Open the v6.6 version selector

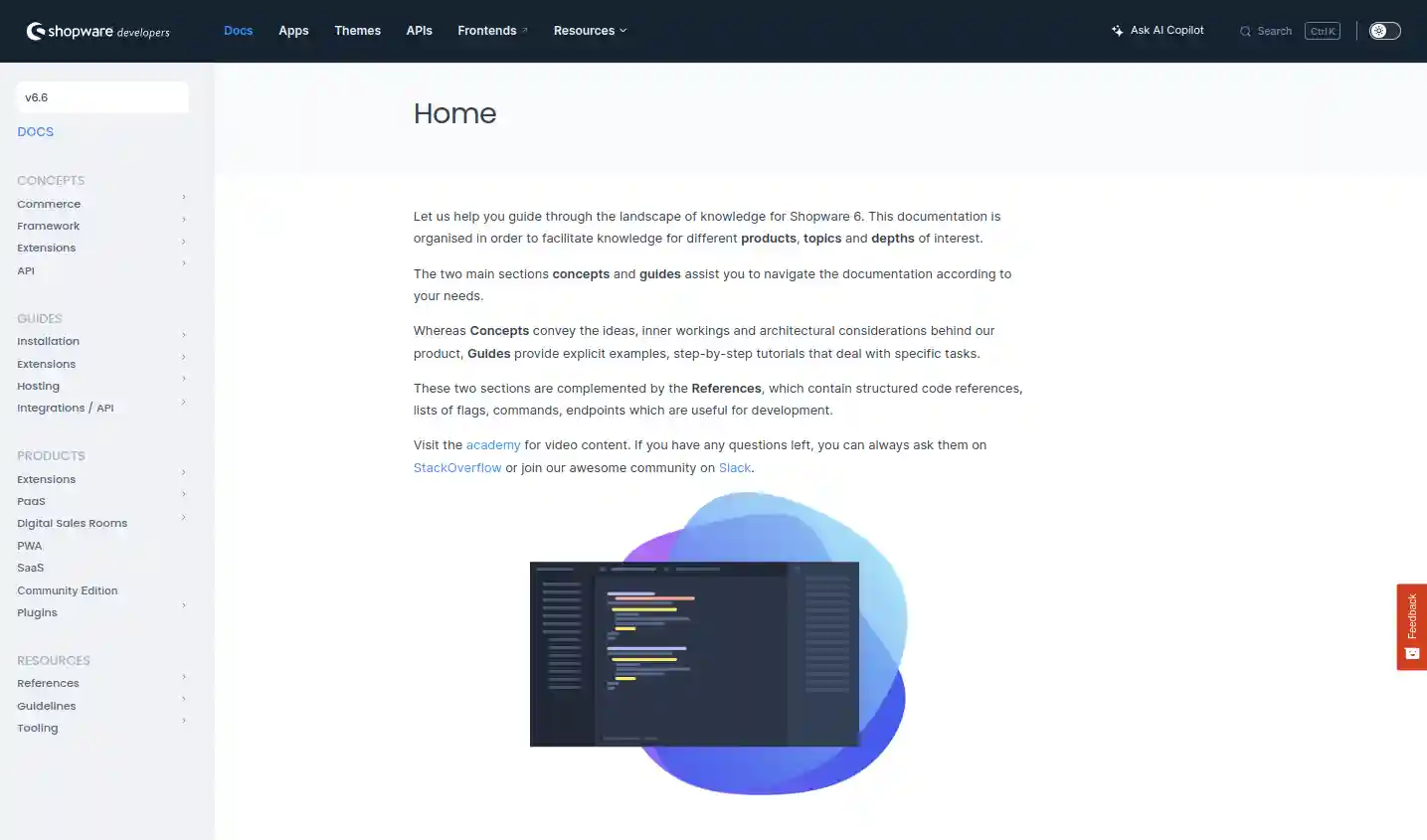coord(101,96)
